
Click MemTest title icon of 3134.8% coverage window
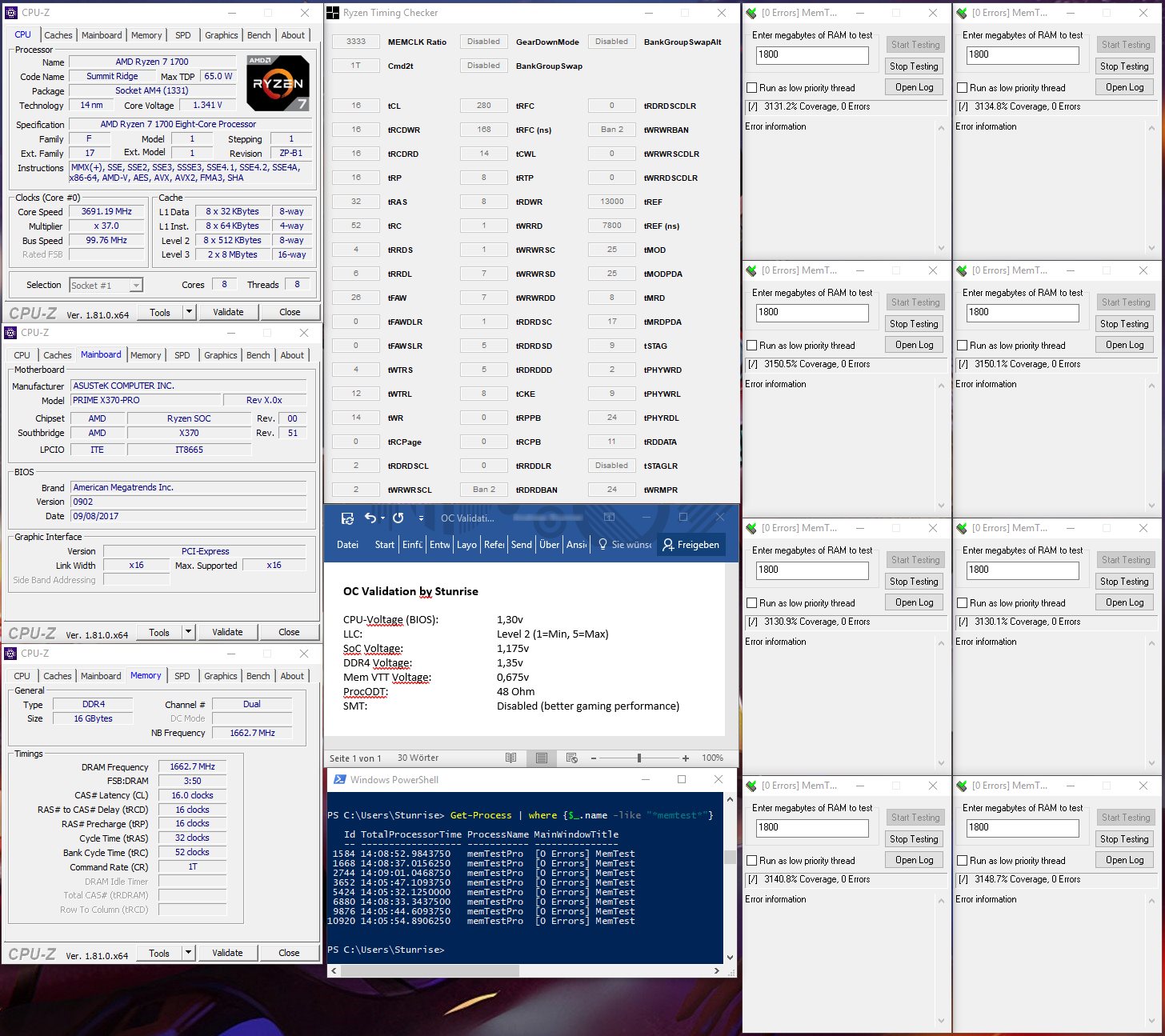point(961,13)
